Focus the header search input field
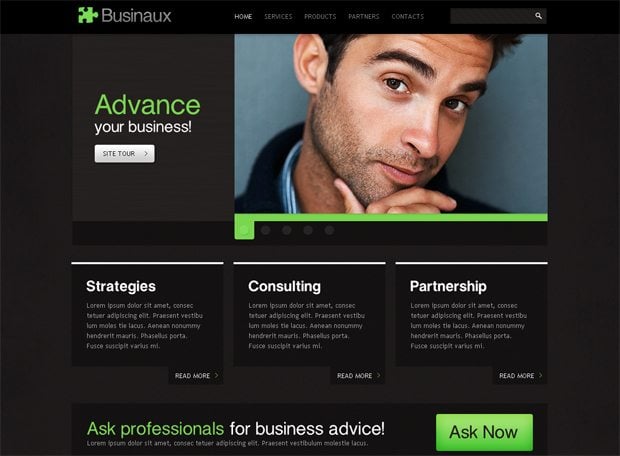 click(492, 16)
